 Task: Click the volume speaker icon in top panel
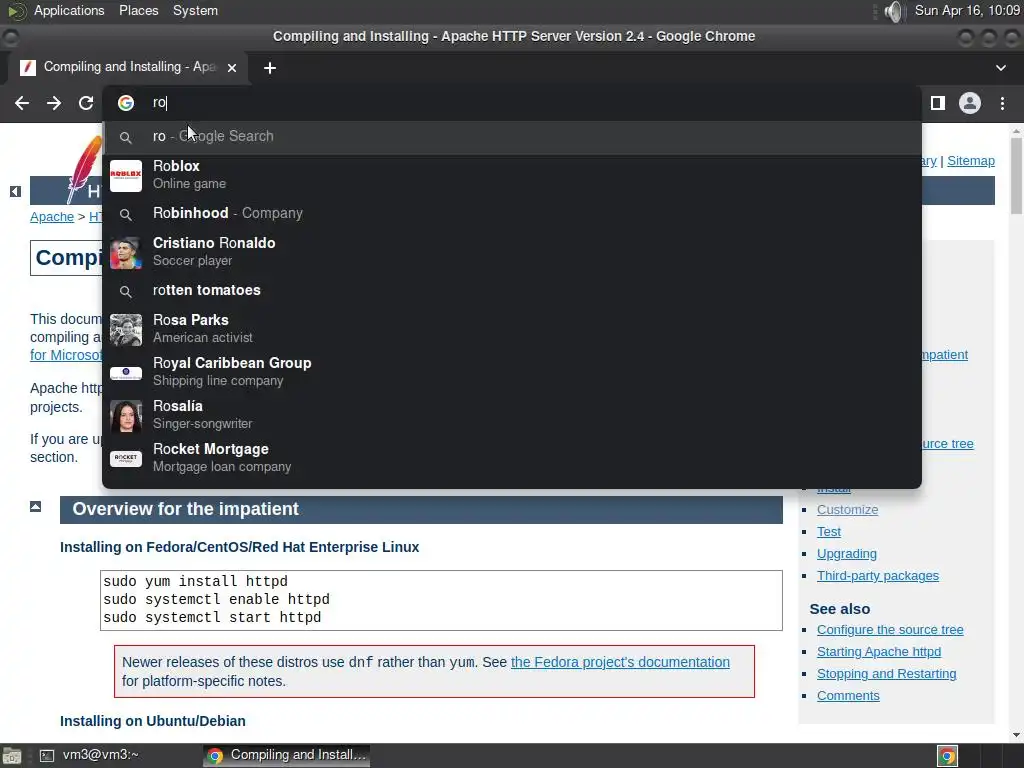pyautogui.click(x=893, y=11)
